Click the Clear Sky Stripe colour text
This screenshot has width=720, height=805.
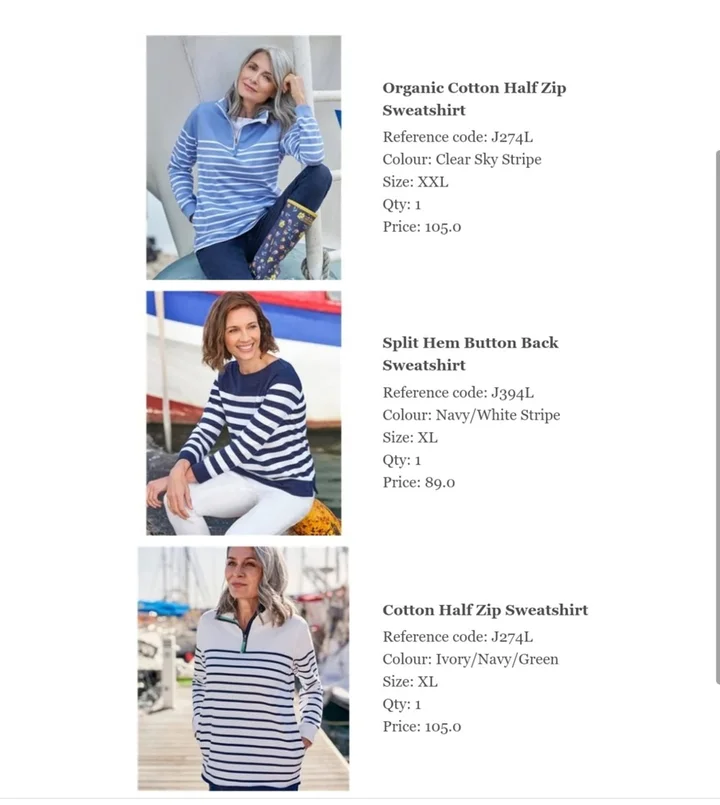coord(488,160)
